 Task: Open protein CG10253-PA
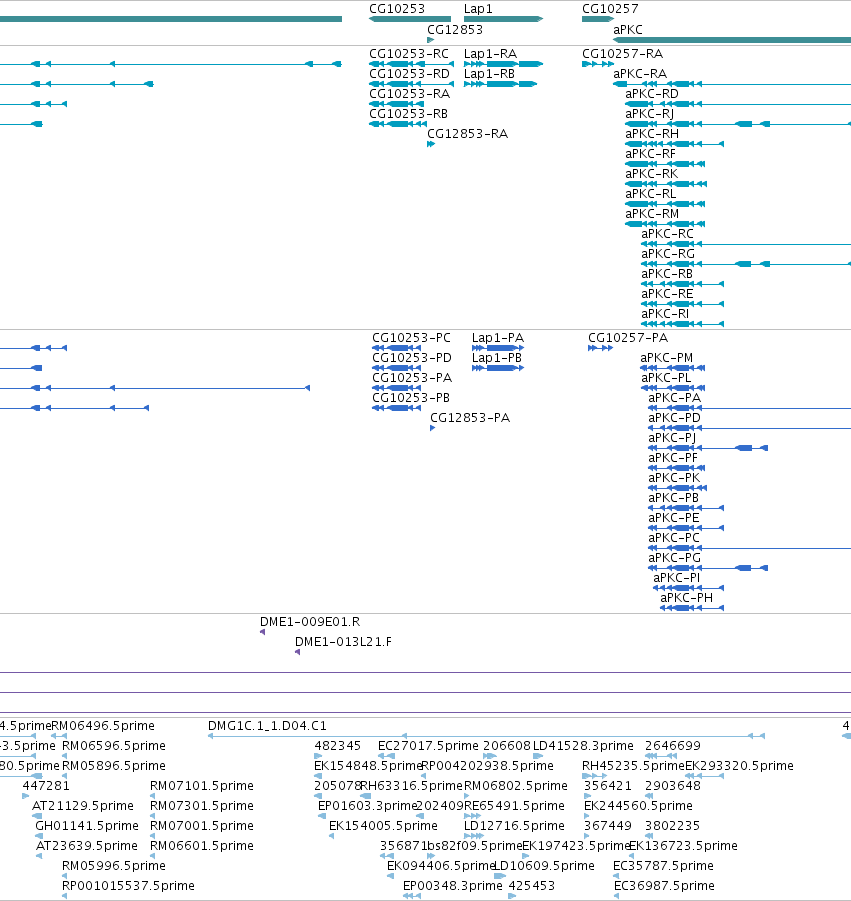click(x=412, y=378)
